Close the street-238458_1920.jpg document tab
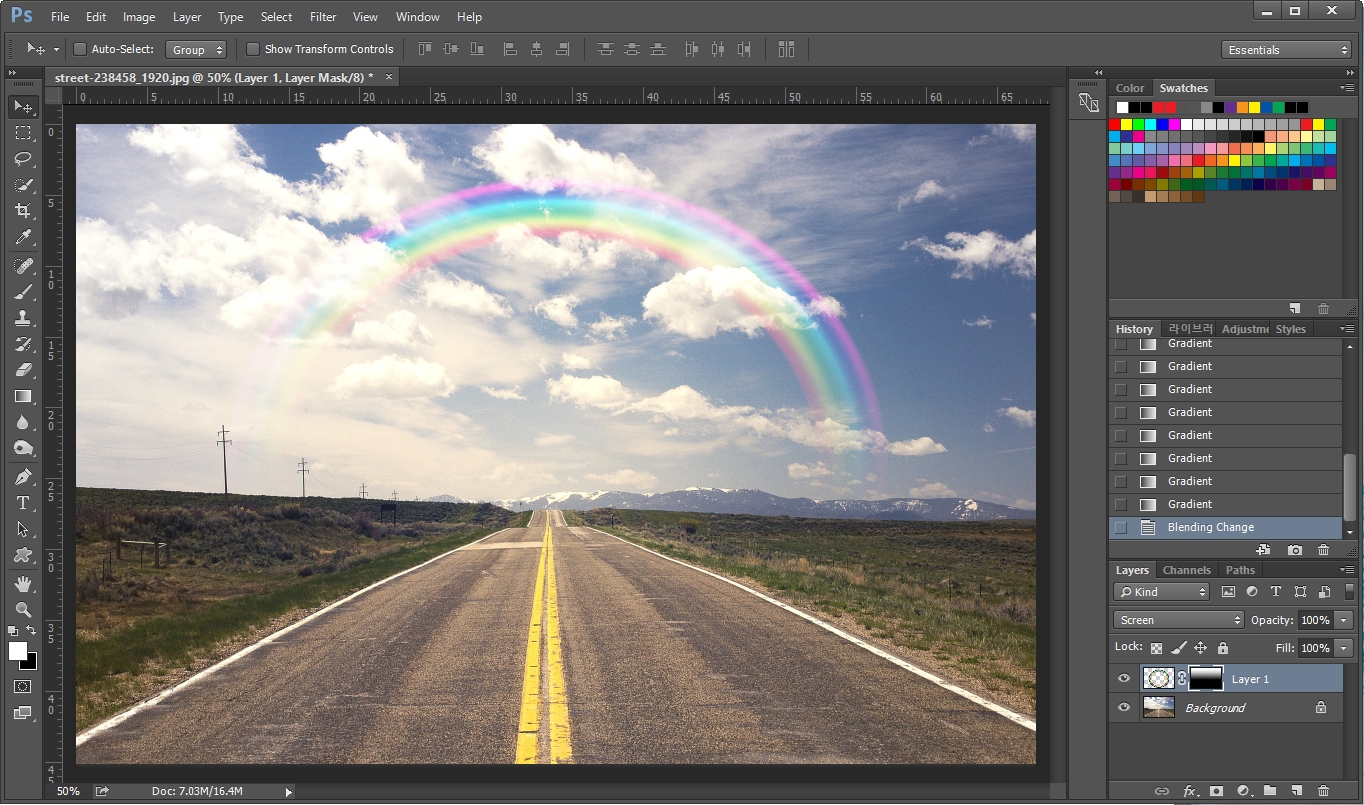Screen dimensions: 1364x805 click(x=389, y=76)
